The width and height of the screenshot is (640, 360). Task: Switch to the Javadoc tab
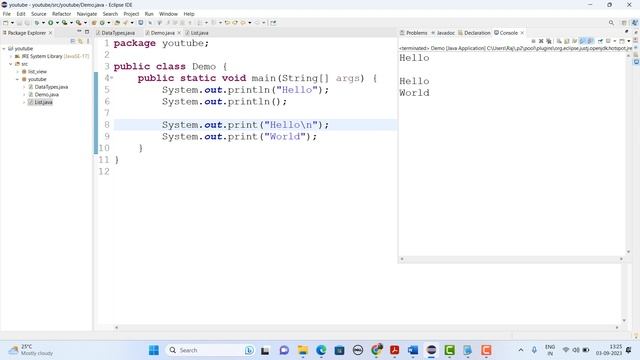[x=443, y=33]
